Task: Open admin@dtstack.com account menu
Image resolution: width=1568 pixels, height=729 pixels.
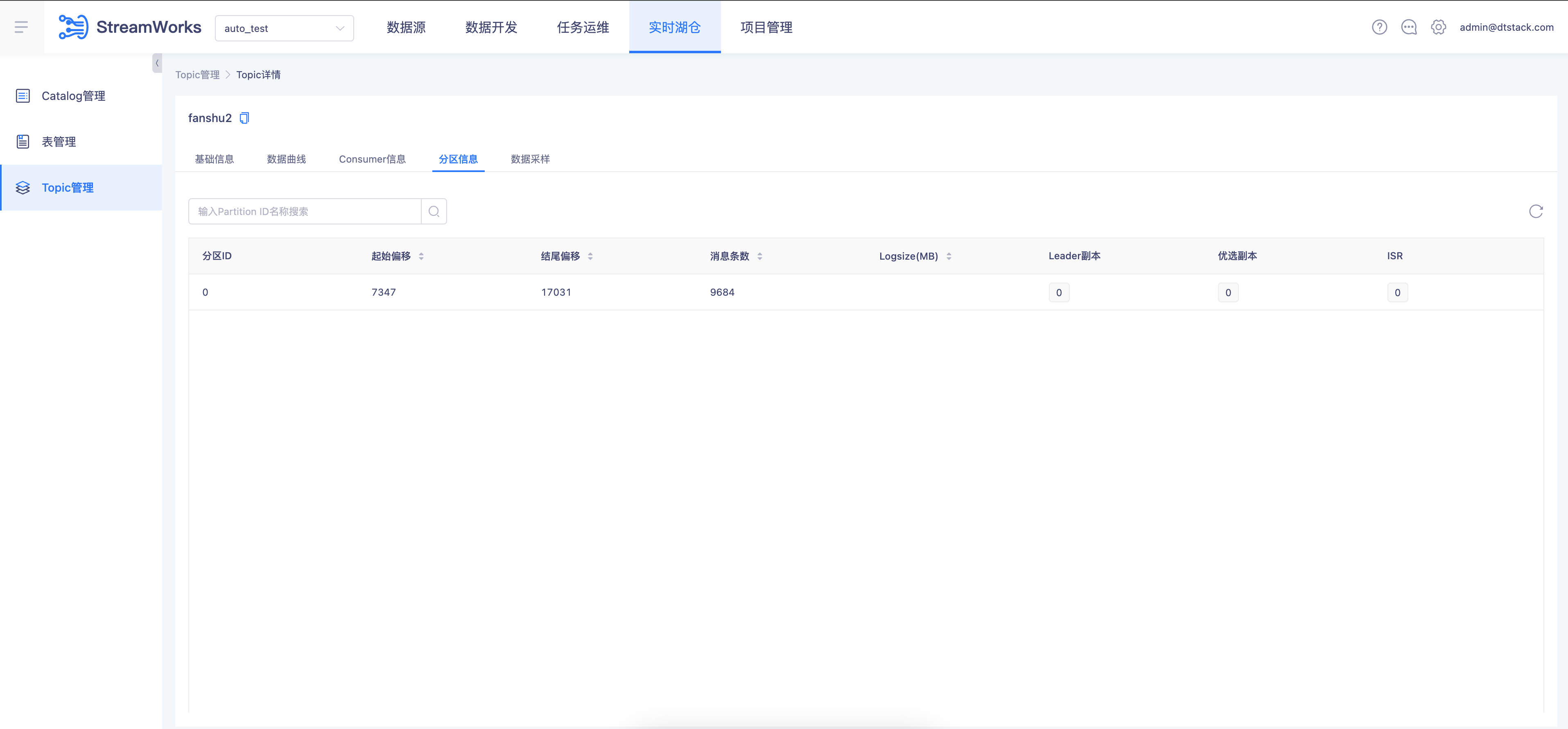Action: (1507, 27)
